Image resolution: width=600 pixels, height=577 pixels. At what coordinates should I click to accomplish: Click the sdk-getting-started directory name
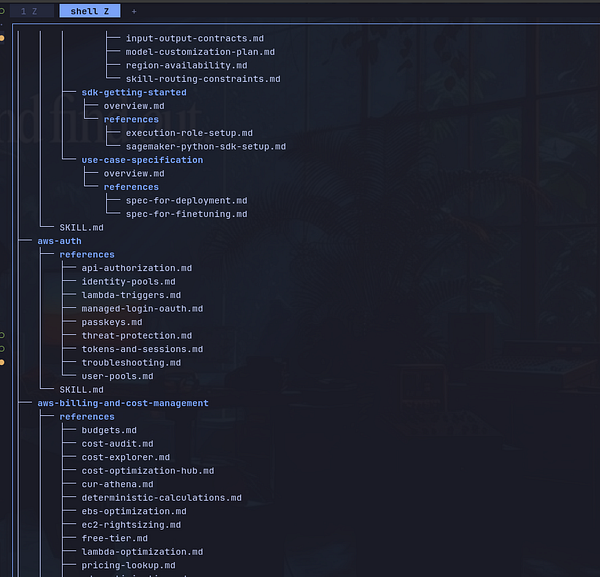[134, 92]
